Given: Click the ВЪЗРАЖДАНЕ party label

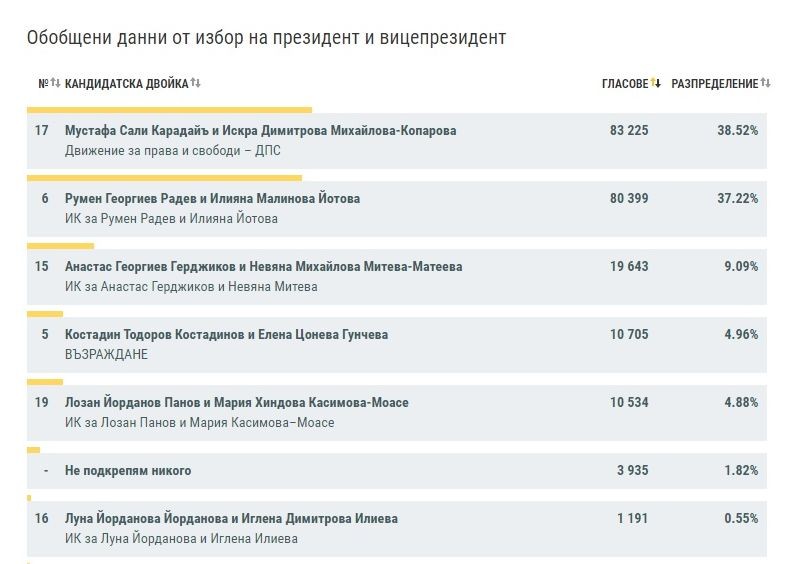Looking at the screenshot, I should 106,355.
